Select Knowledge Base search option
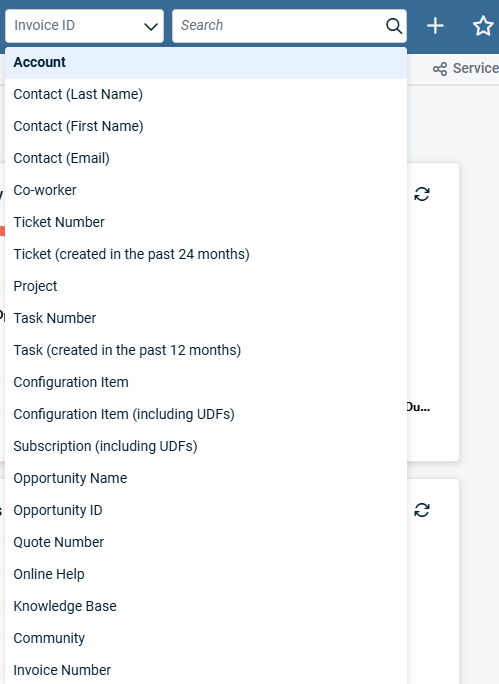Image resolution: width=499 pixels, height=684 pixels. pos(206,606)
